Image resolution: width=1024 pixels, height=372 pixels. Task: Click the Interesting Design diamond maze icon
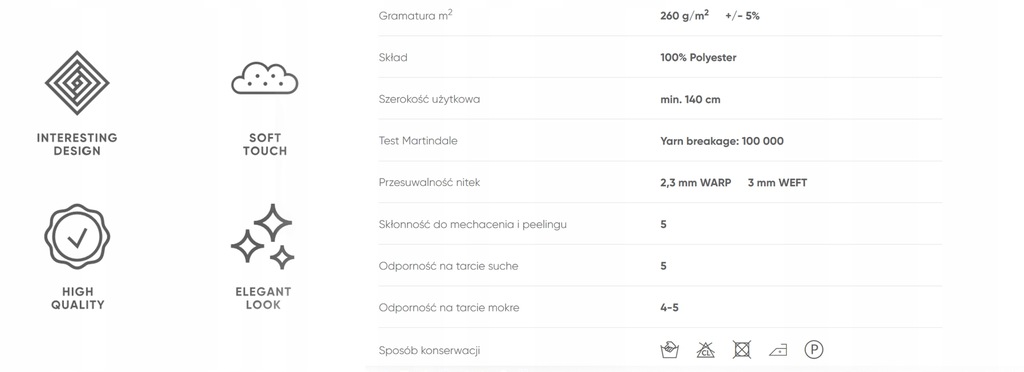click(77, 83)
